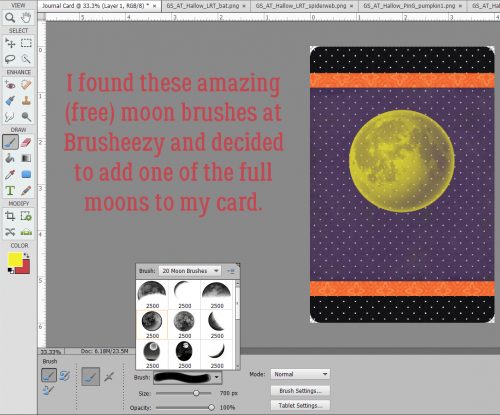
Task: Select the Custom Shape tool
Action: coord(26,174)
